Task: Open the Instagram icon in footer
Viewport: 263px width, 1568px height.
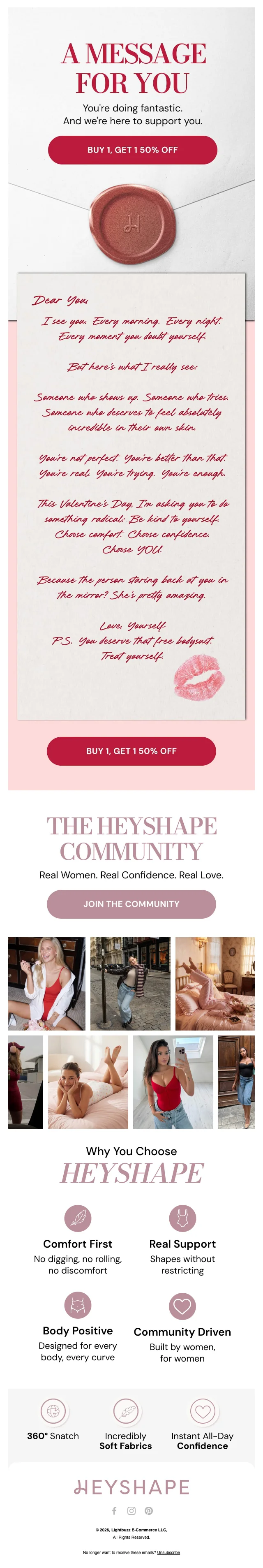Action: pyautogui.click(x=131, y=1511)
